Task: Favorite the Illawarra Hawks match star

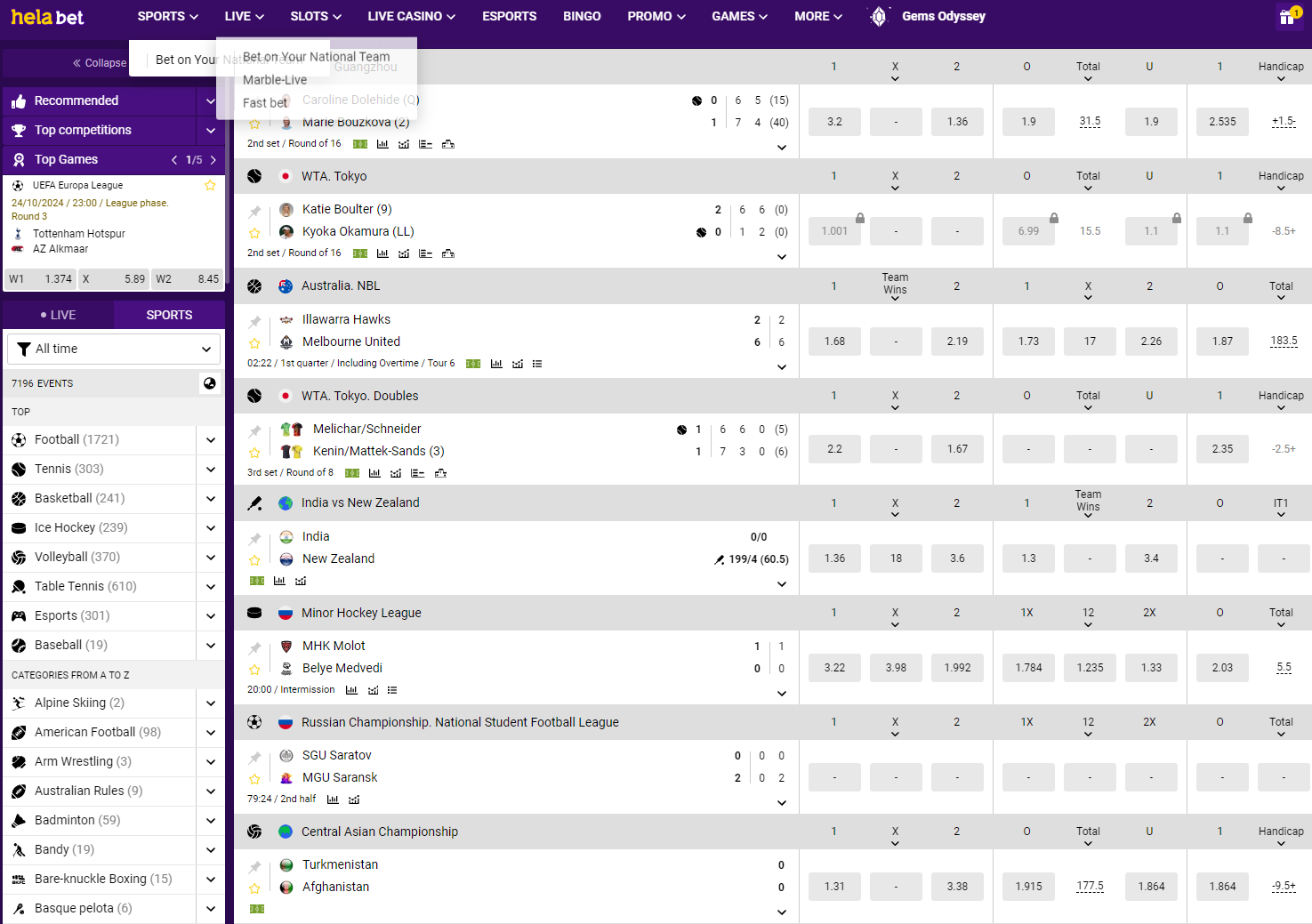Action: click(254, 343)
